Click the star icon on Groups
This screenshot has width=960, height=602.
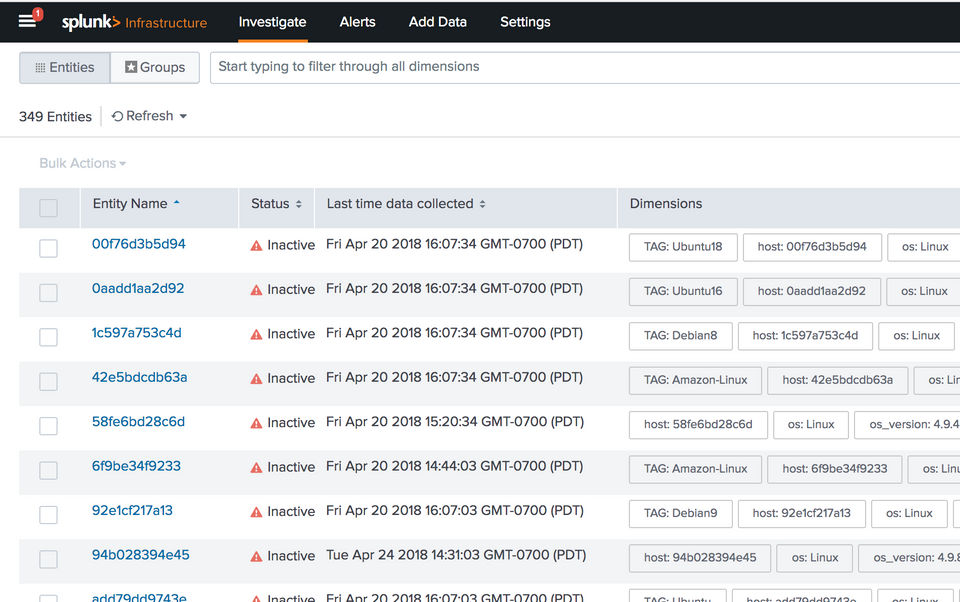(x=131, y=67)
